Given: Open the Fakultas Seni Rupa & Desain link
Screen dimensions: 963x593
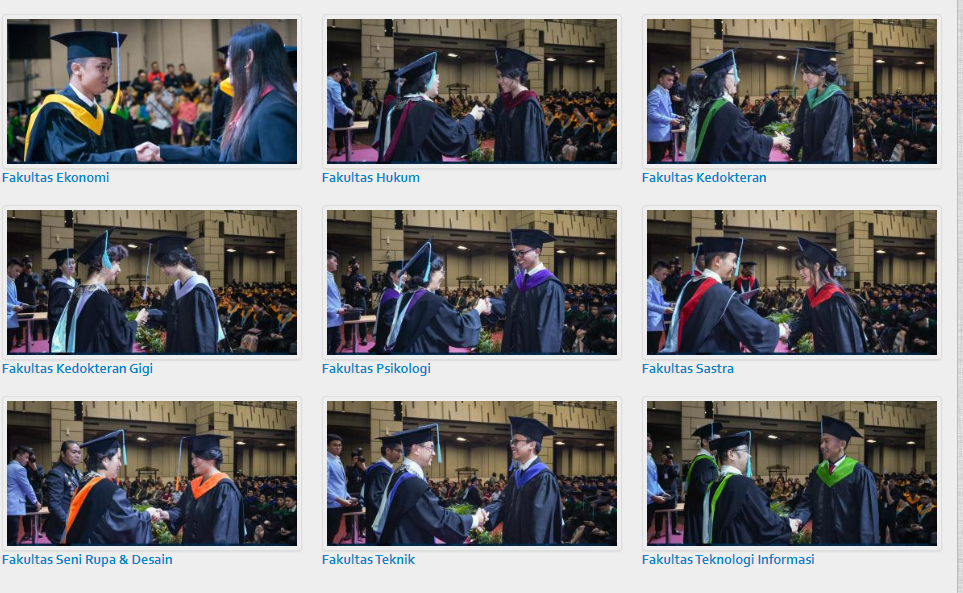Looking at the screenshot, I should [x=87, y=560].
